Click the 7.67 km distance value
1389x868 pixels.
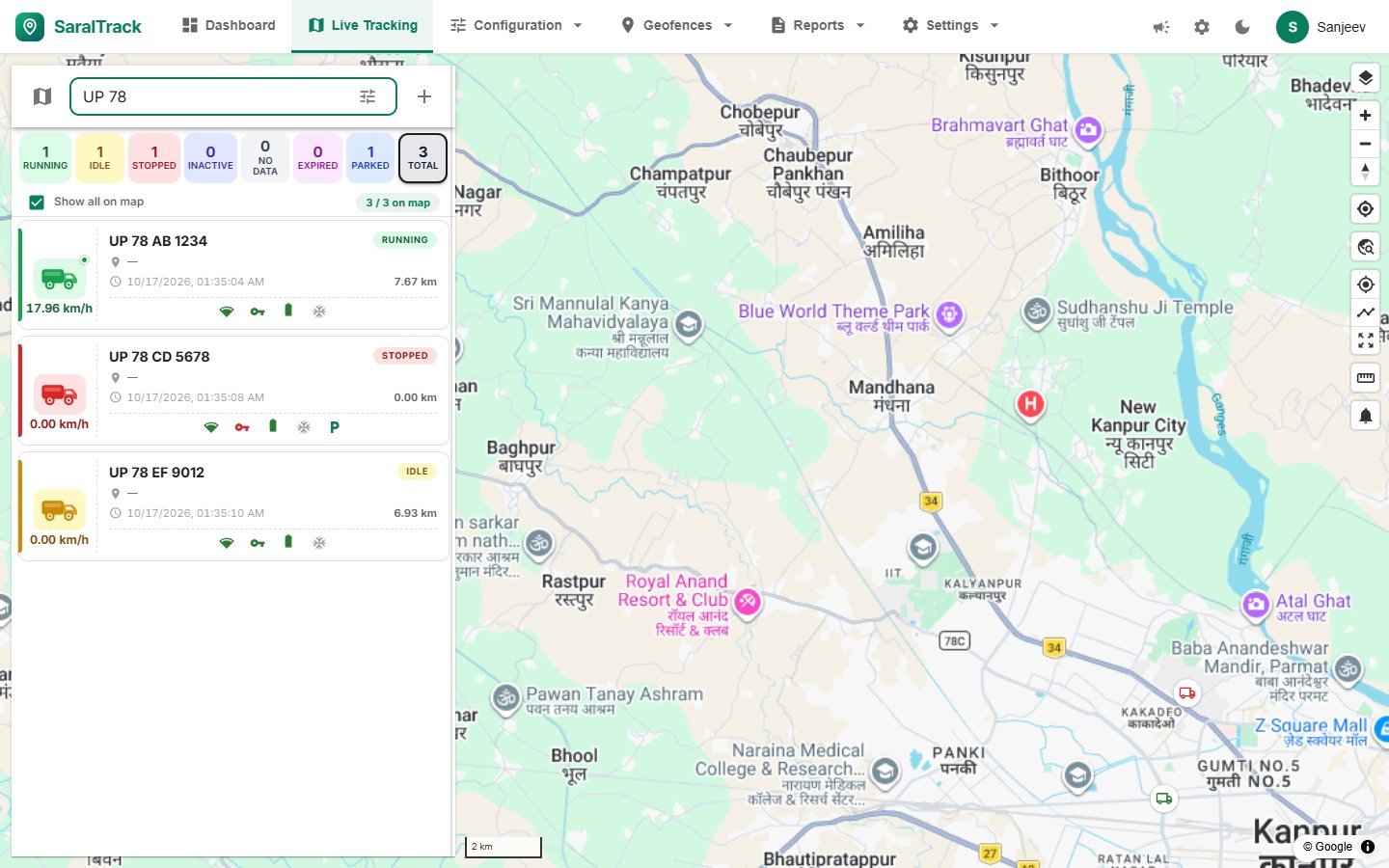(x=416, y=282)
